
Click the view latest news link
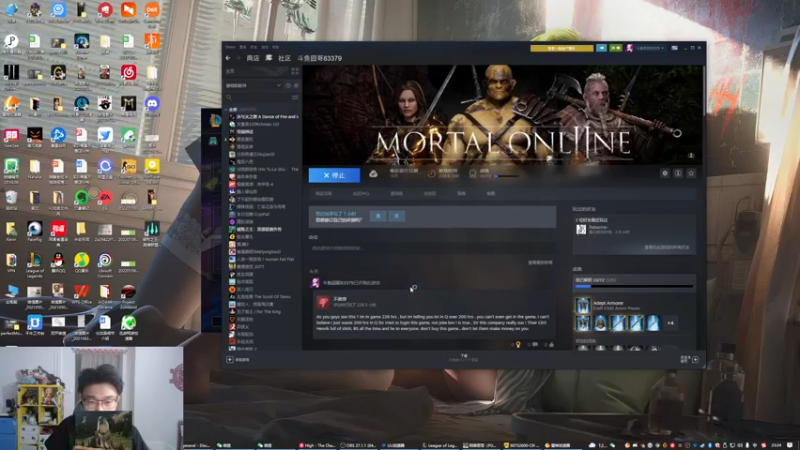pyautogui.click(x=540, y=262)
